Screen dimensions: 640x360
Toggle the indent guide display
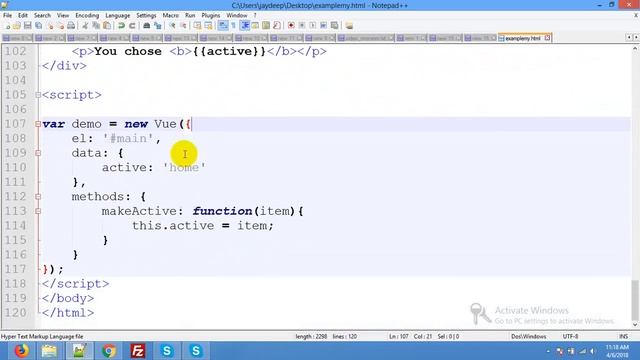click(x=245, y=26)
